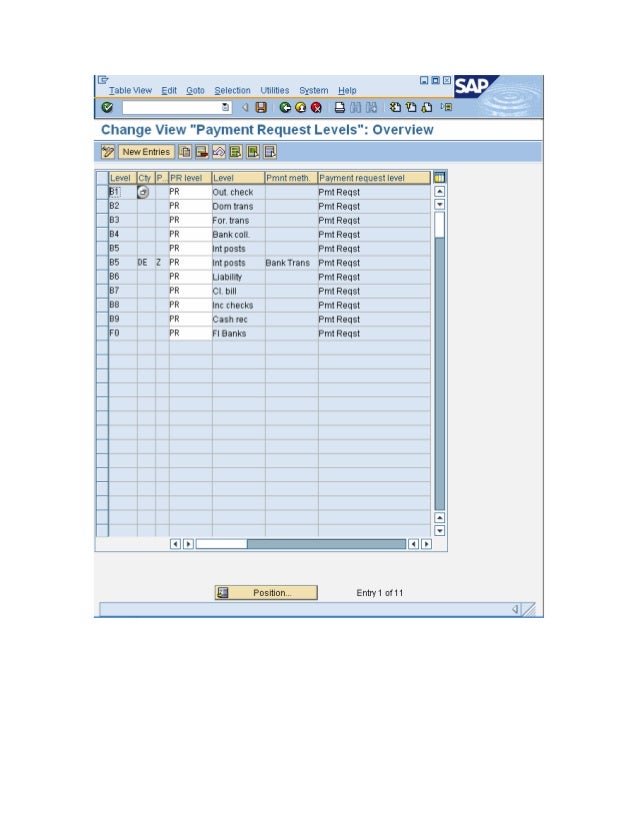Open the Utilities menu
Viewport: 638px width, 826px height.
pyautogui.click(x=274, y=91)
